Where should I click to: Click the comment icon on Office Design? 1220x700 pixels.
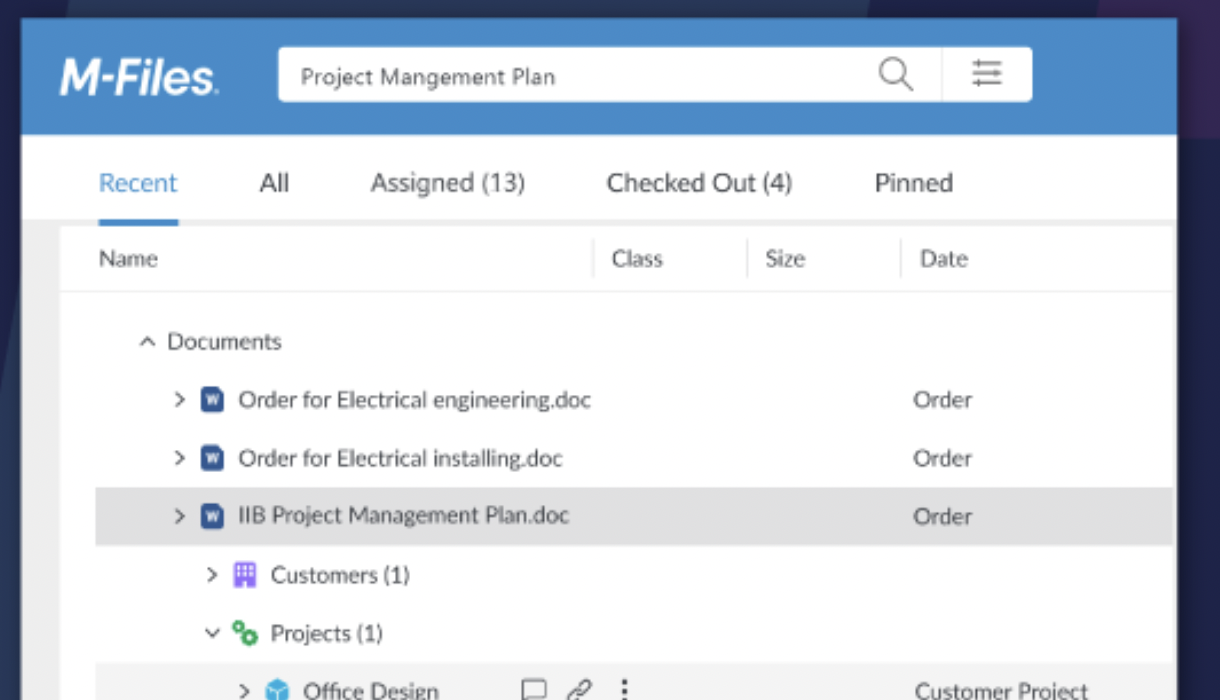click(x=534, y=690)
